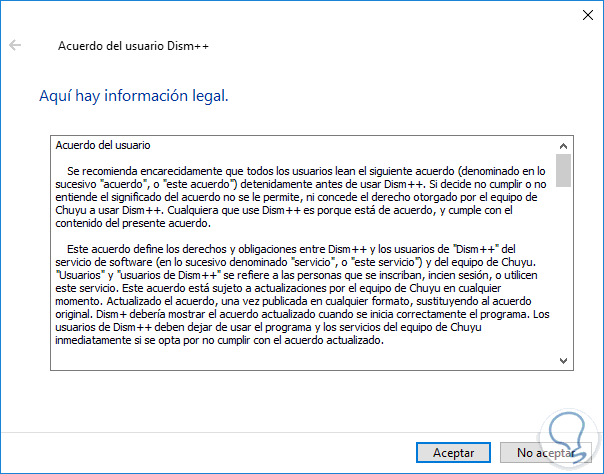Click the 'Aquí hay información legal.' heading
Screen dimensions: 604x474
pyautogui.click(x=134, y=96)
